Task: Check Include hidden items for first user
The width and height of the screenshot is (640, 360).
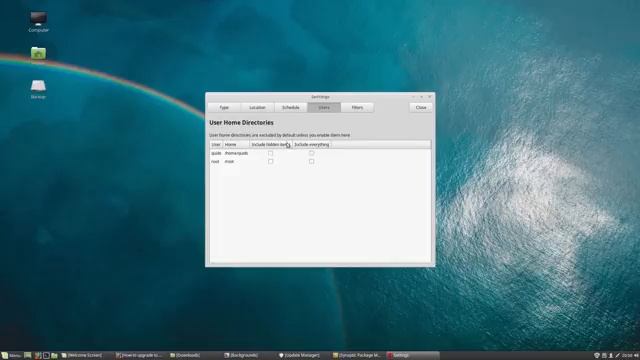Action: coord(271,153)
